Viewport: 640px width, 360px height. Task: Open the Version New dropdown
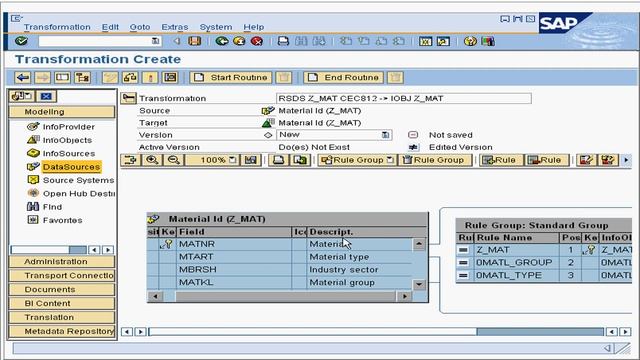pos(385,135)
